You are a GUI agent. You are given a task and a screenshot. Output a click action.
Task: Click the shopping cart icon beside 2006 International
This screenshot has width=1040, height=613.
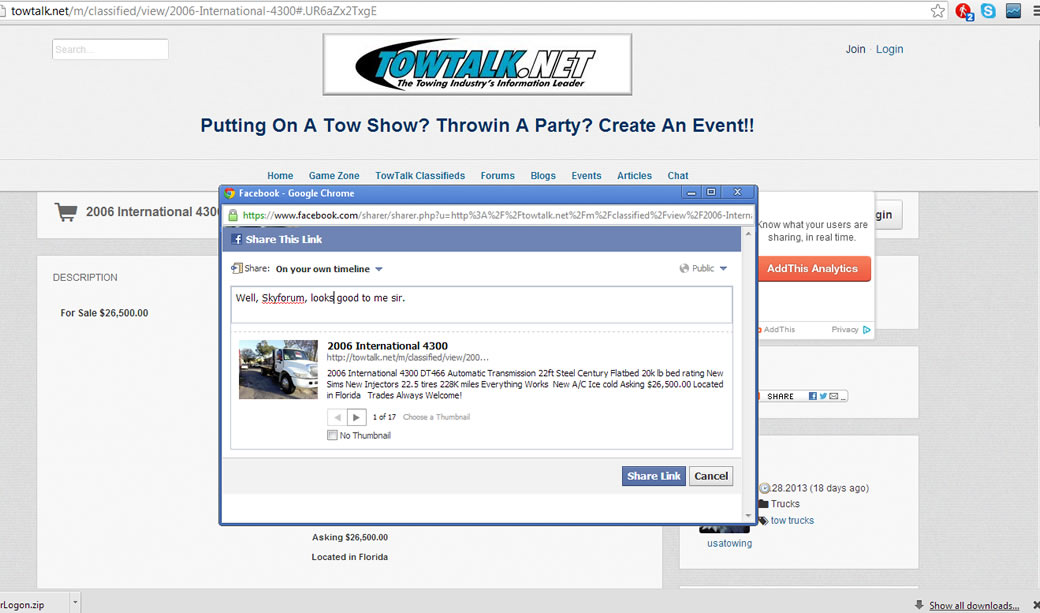(66, 212)
